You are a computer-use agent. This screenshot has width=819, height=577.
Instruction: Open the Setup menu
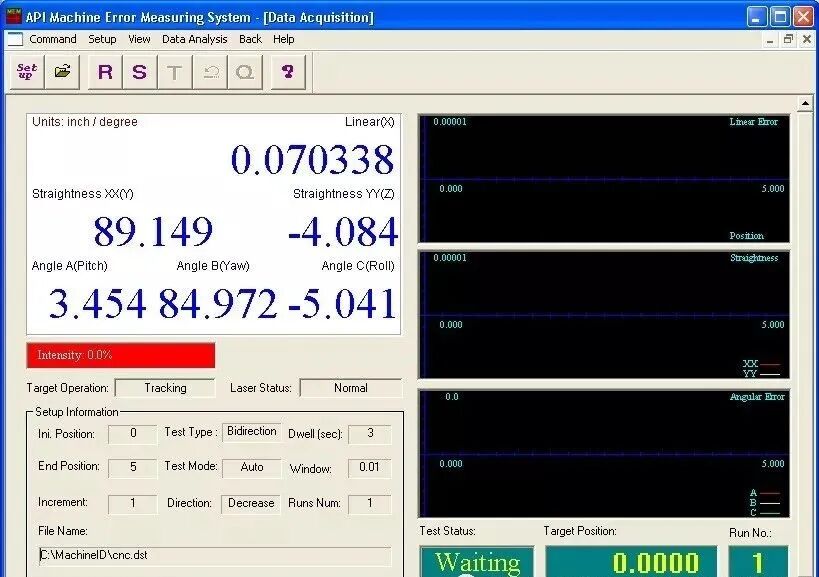tap(102, 39)
